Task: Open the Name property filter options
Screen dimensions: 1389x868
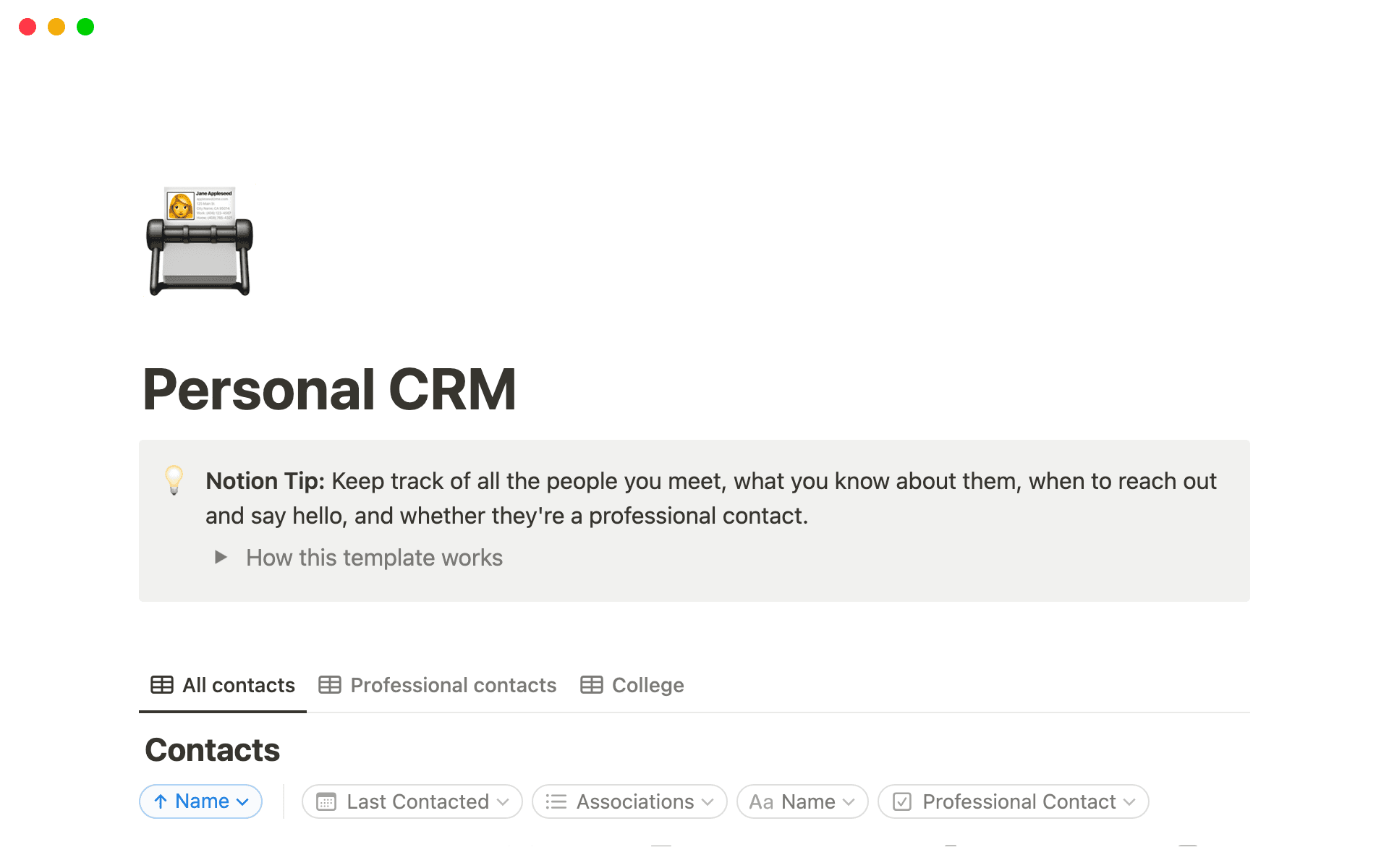Action: coord(802,801)
